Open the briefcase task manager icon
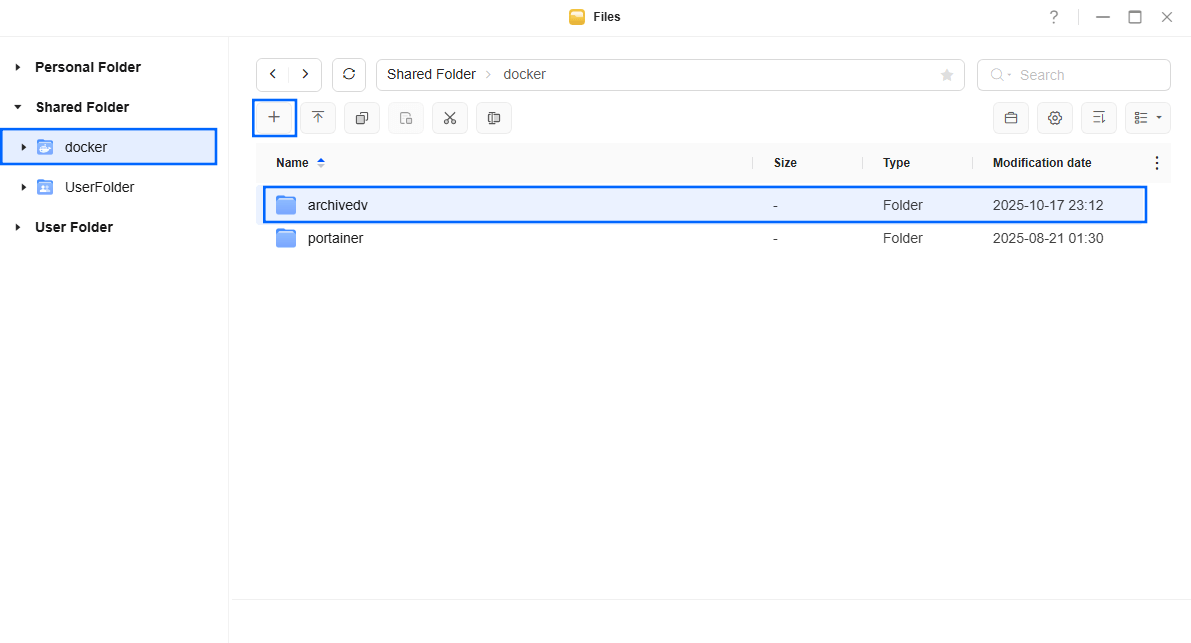 tap(1010, 118)
